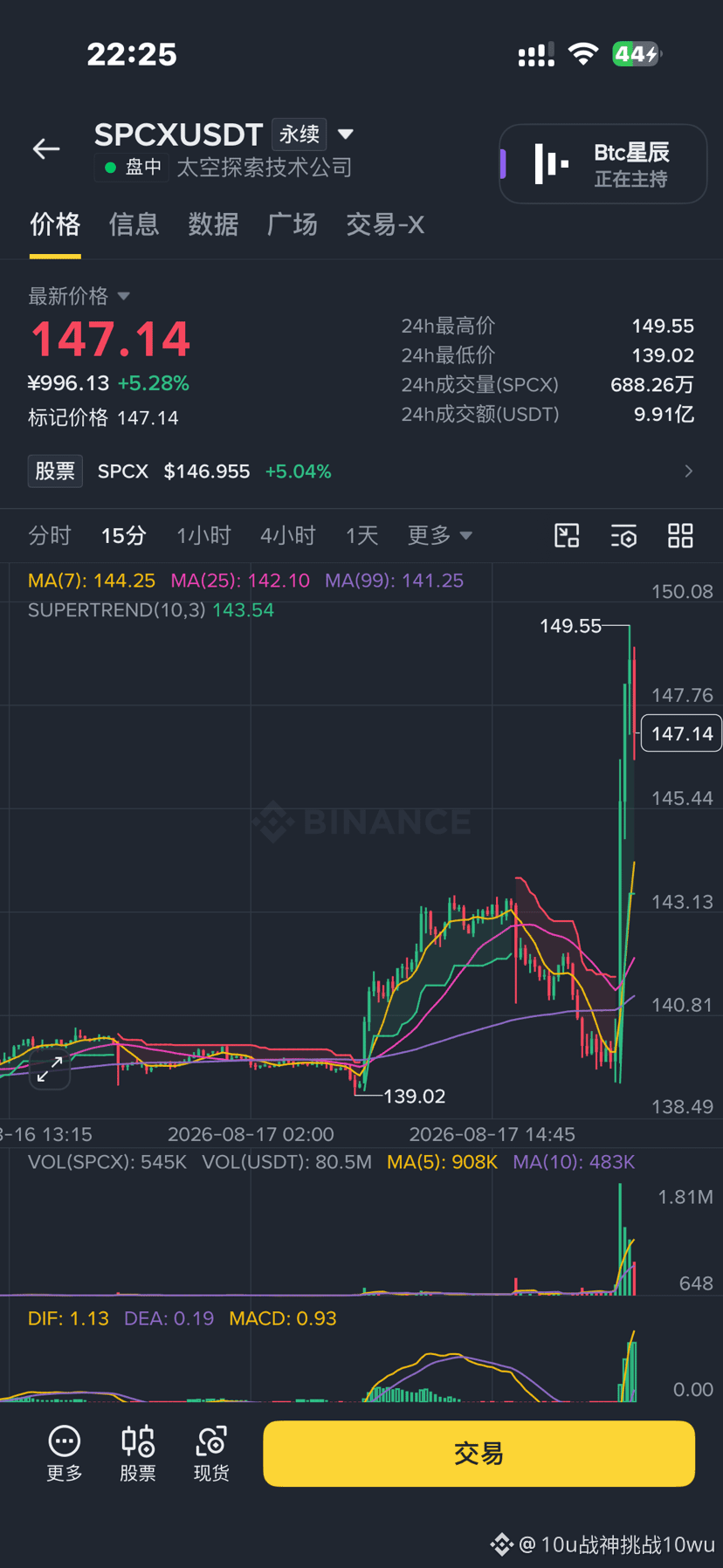Select the 分时 chart interval
This screenshot has width=723, height=1568.
[x=49, y=535]
